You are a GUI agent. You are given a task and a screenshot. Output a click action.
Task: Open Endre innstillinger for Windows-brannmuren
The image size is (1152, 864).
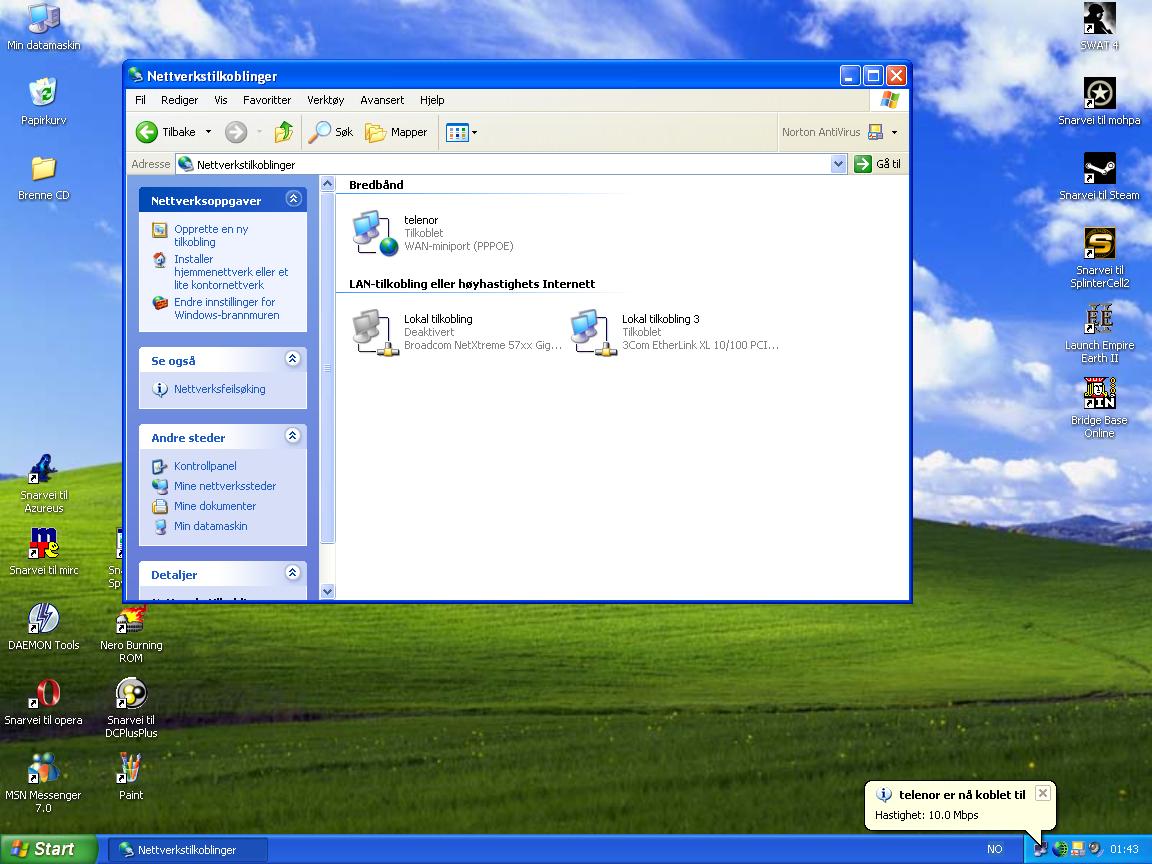click(226, 309)
